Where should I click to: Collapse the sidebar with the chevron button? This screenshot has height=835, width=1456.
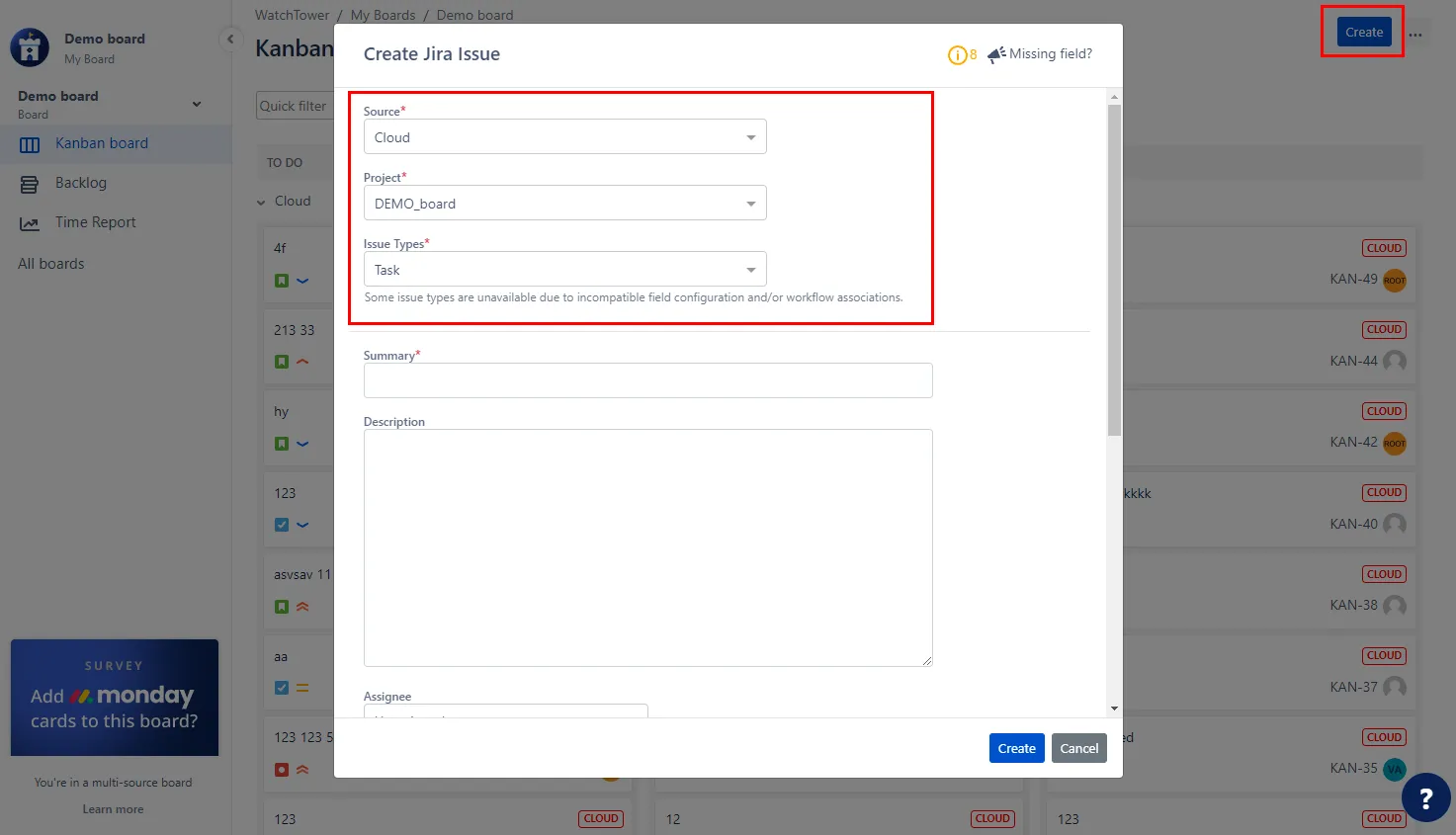[230, 40]
